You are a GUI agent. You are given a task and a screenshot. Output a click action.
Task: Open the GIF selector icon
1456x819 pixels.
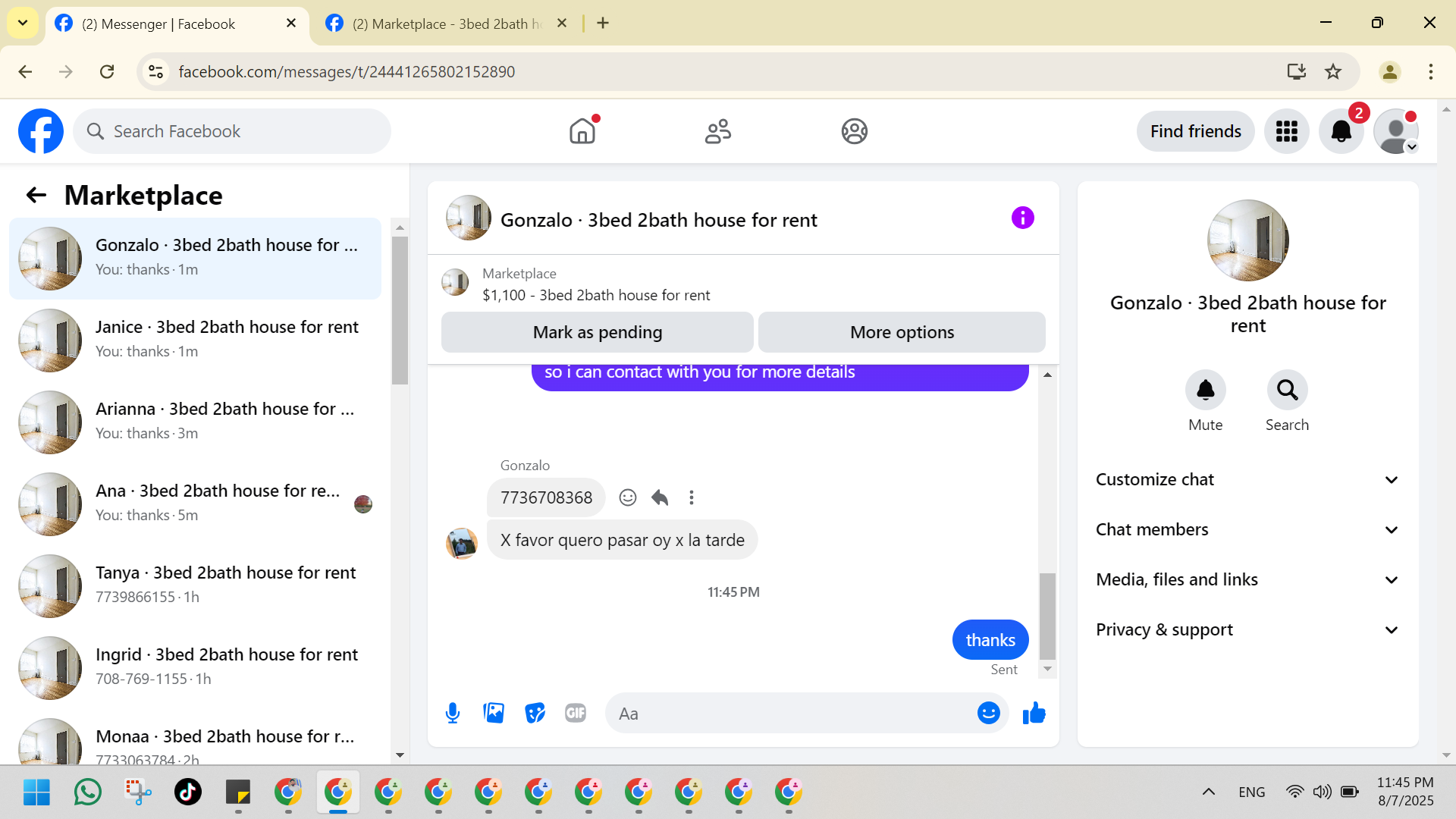point(576,713)
